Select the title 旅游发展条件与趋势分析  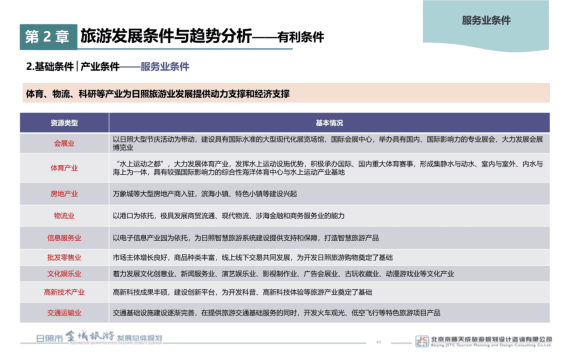point(166,36)
